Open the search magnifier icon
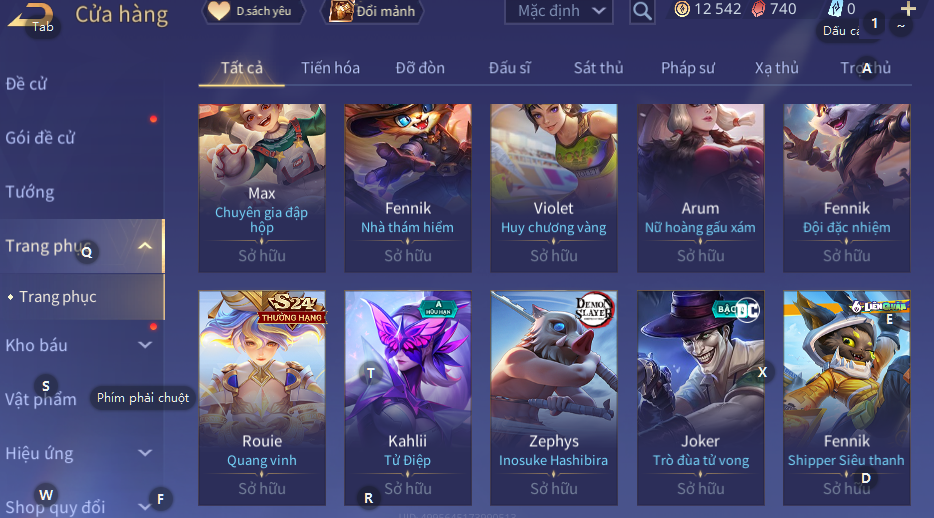This screenshot has height=518, width=934. coord(642,11)
